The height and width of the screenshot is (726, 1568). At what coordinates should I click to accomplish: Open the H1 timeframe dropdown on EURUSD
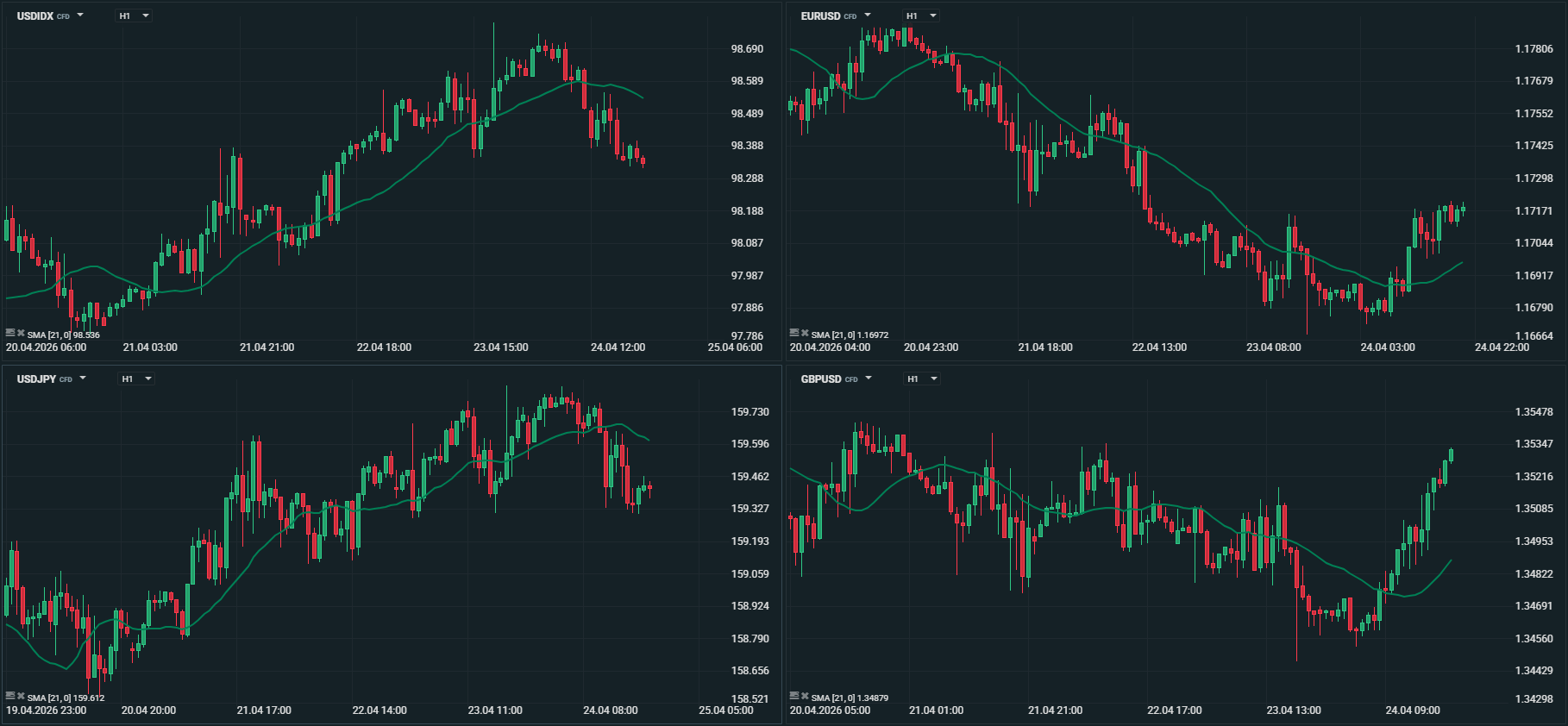pyautogui.click(x=922, y=16)
